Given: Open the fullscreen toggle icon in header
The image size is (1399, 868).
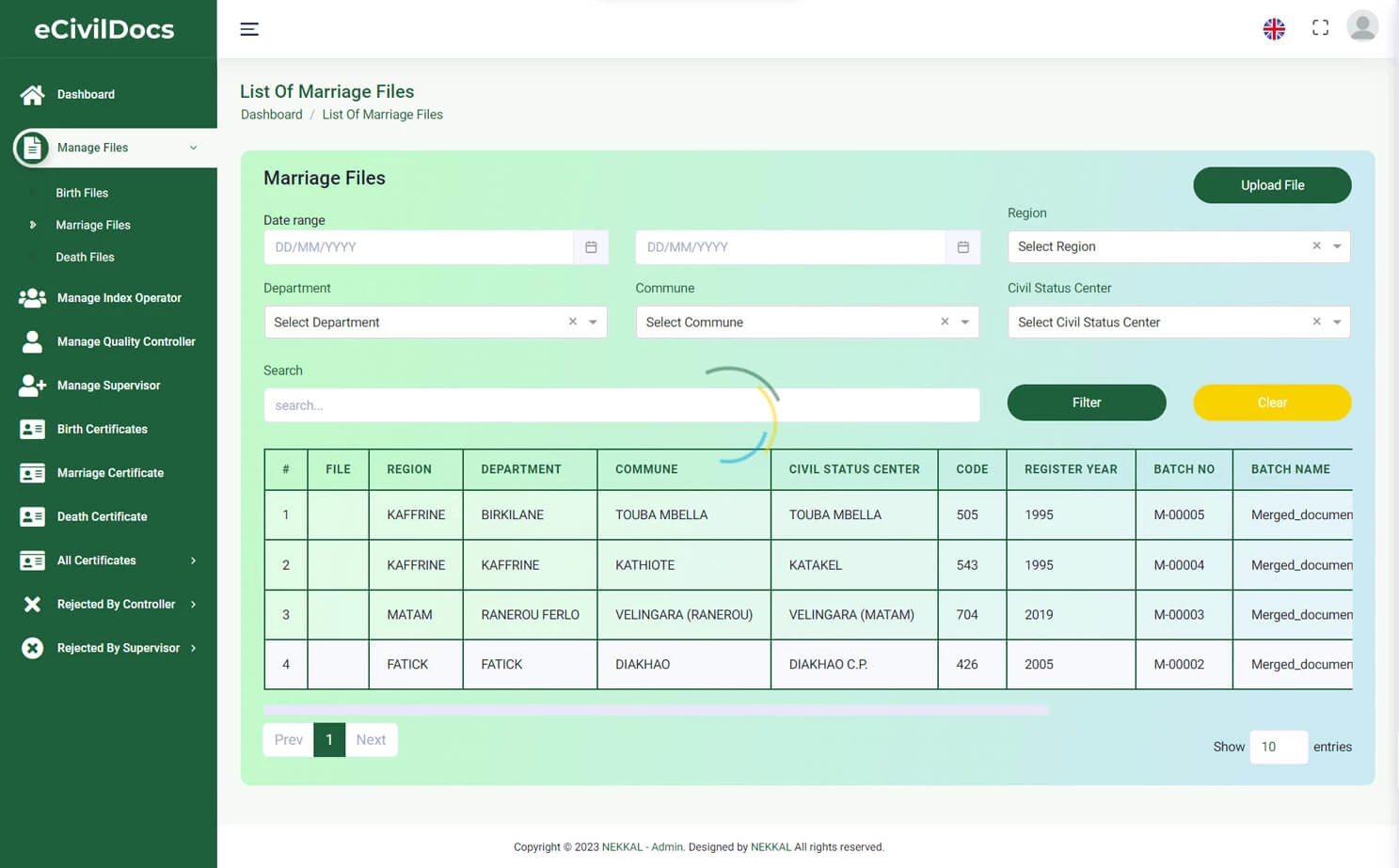Looking at the screenshot, I should (x=1320, y=27).
